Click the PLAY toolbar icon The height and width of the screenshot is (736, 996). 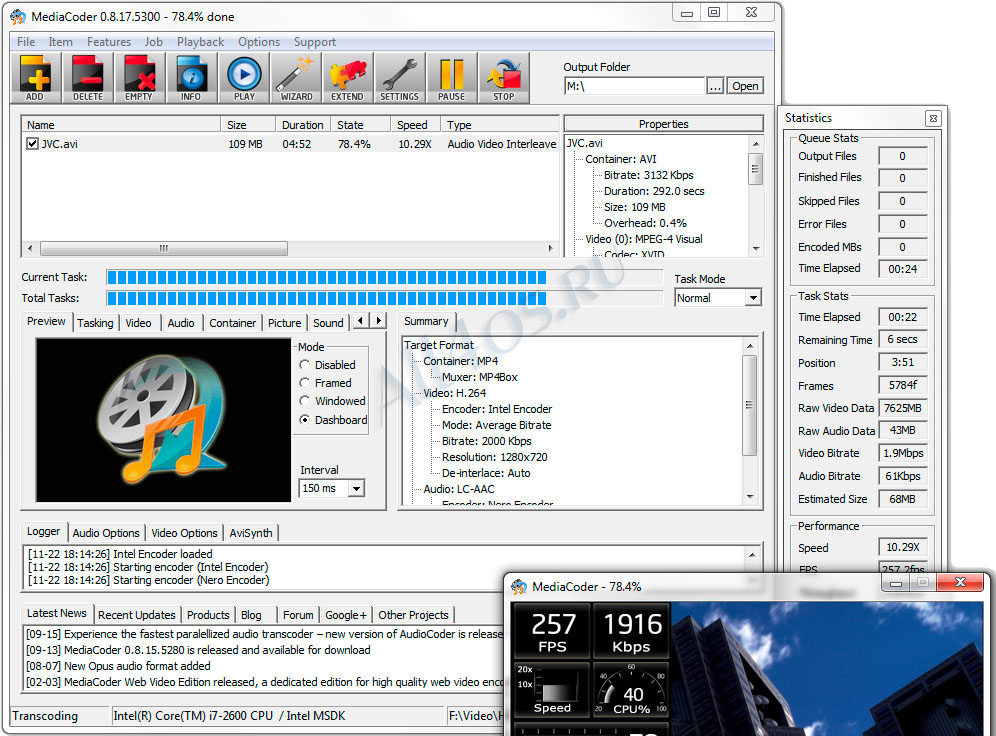(x=244, y=77)
